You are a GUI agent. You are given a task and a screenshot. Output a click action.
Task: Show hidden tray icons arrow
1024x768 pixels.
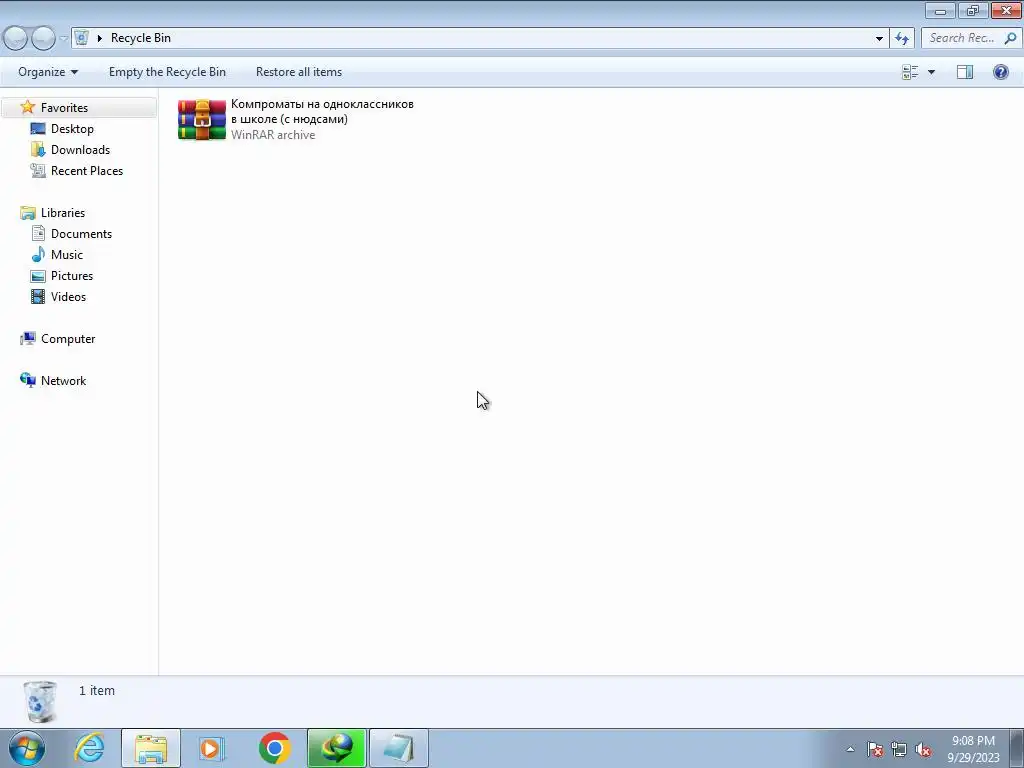[x=850, y=749]
